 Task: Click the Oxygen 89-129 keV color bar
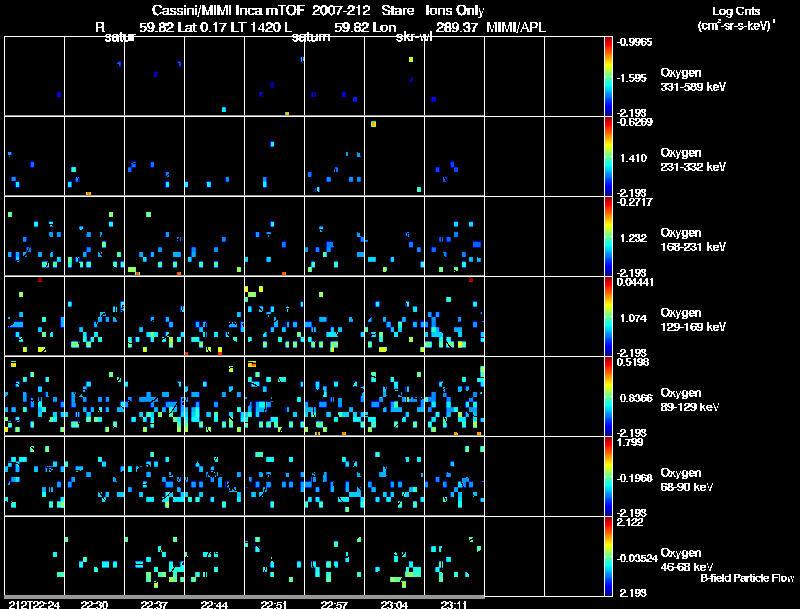click(608, 396)
